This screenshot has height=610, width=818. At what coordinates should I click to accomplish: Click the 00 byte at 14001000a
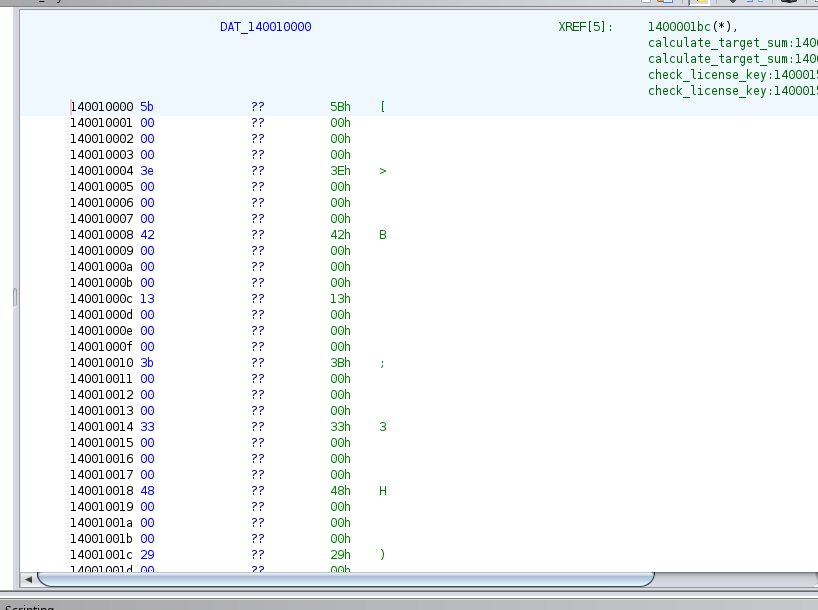click(x=147, y=267)
